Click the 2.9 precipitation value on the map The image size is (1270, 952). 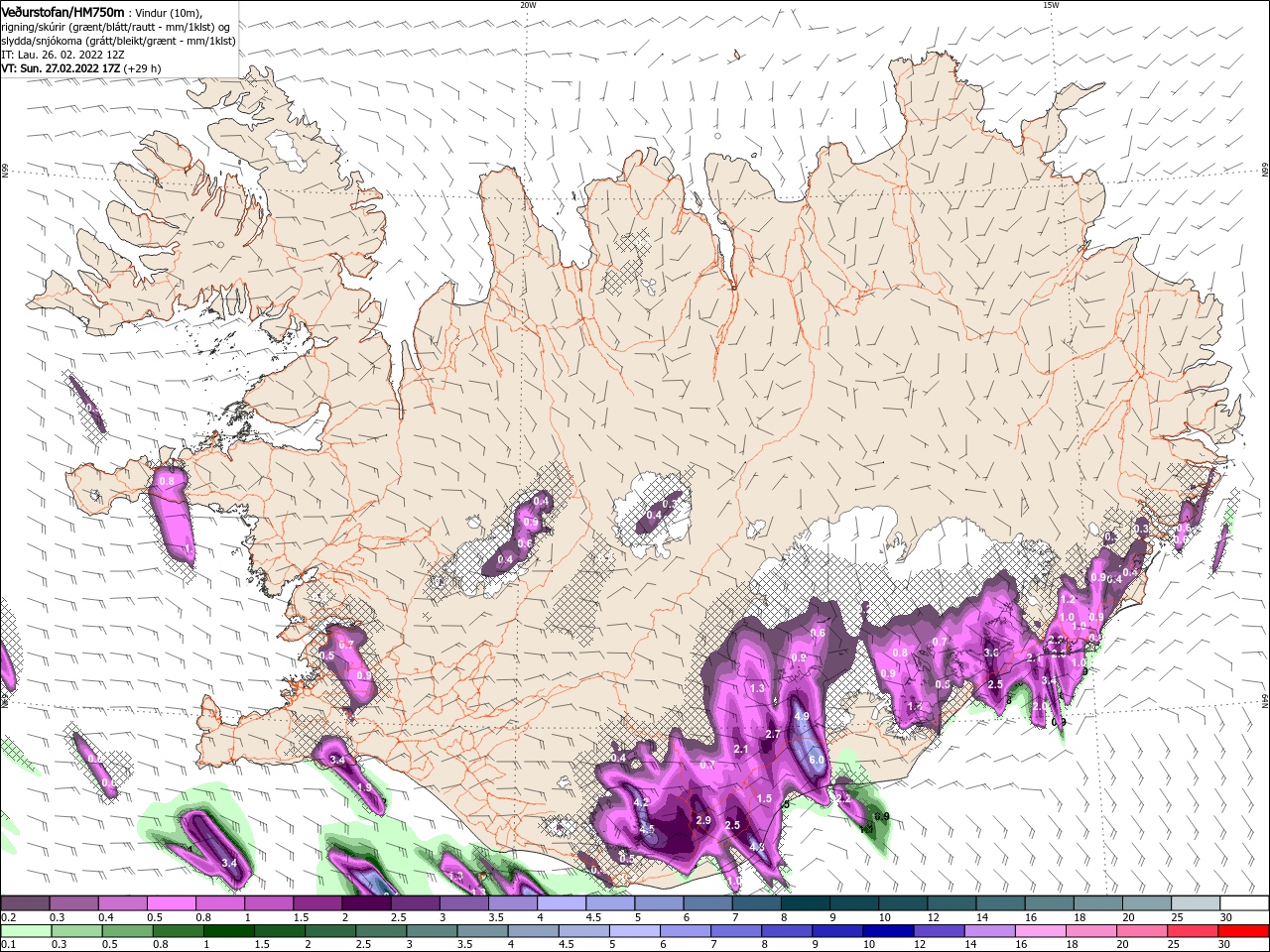point(703,820)
